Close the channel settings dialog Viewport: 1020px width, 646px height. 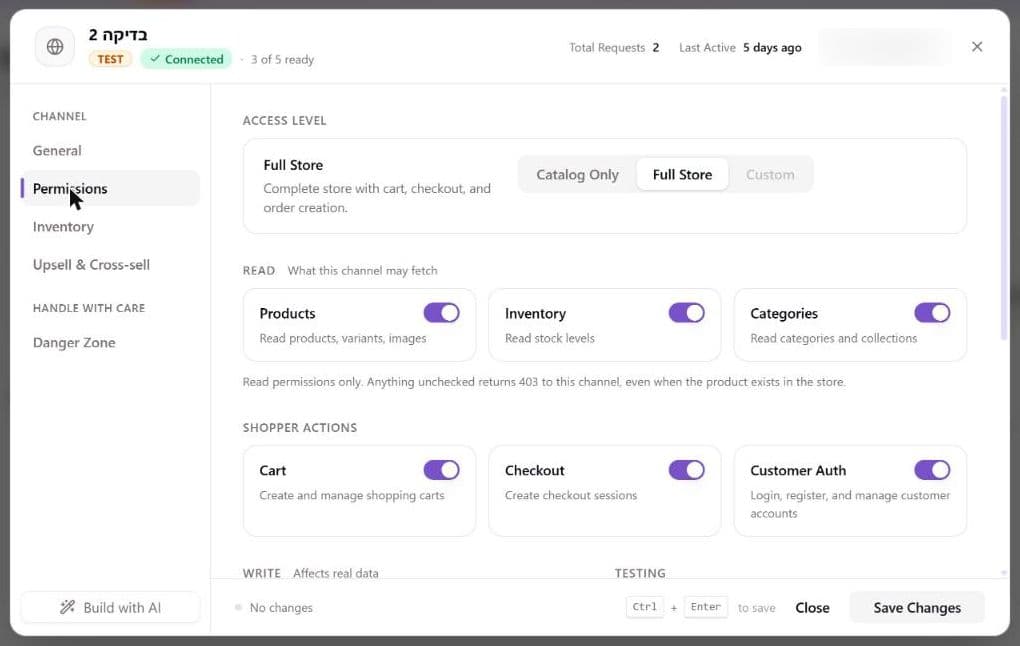(976, 47)
